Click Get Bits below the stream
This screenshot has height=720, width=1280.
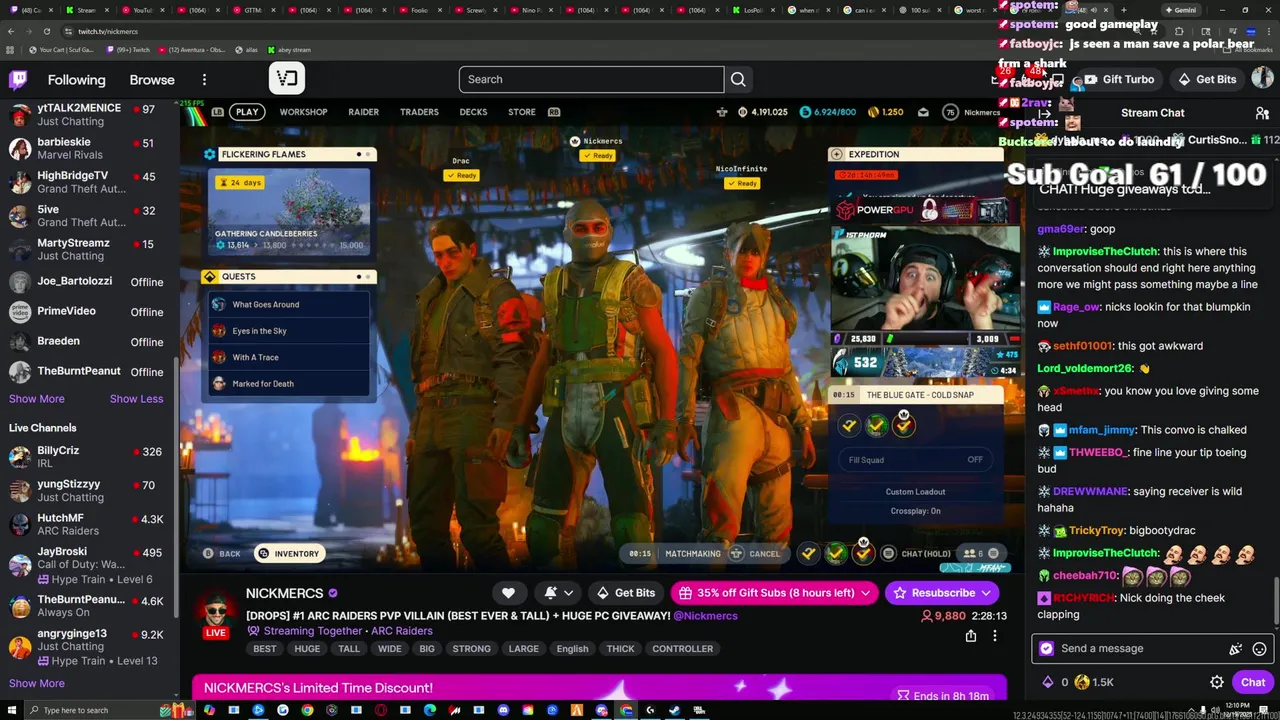click(625, 593)
